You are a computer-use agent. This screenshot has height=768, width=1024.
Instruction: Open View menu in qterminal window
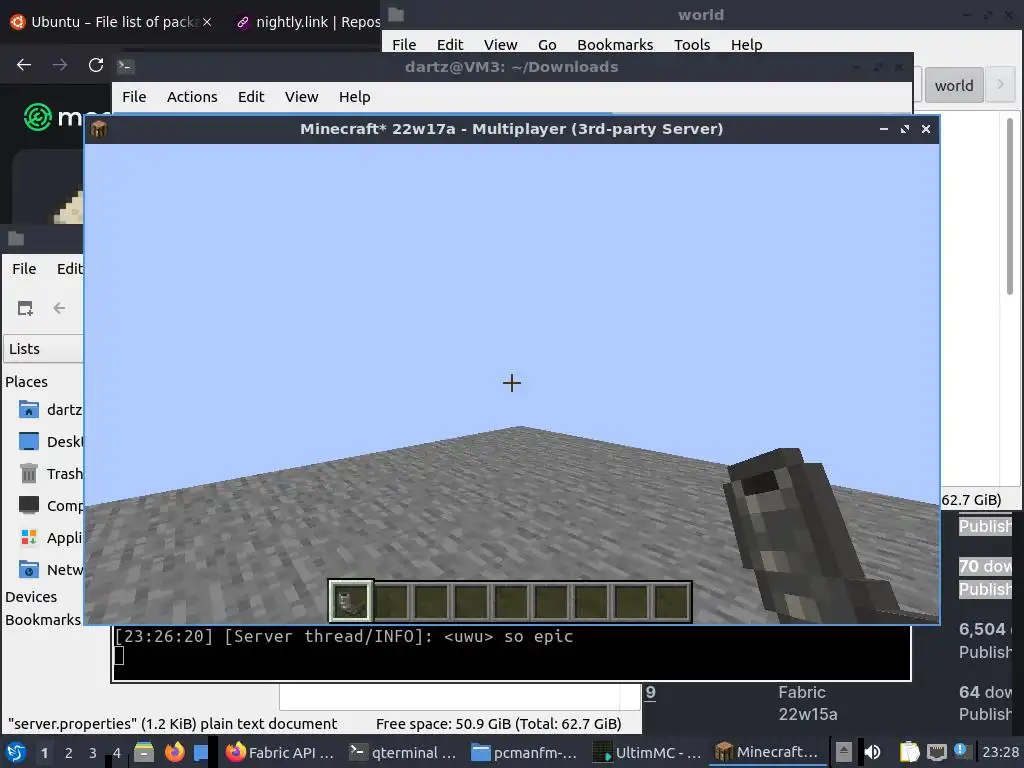(301, 97)
